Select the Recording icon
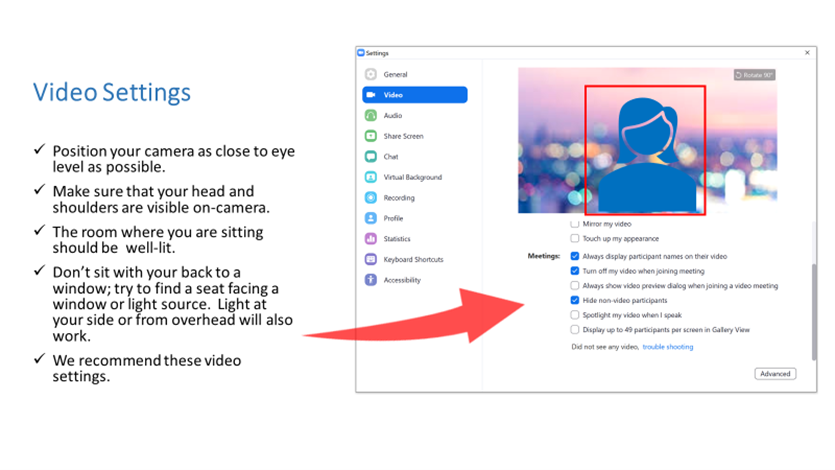 (371, 197)
